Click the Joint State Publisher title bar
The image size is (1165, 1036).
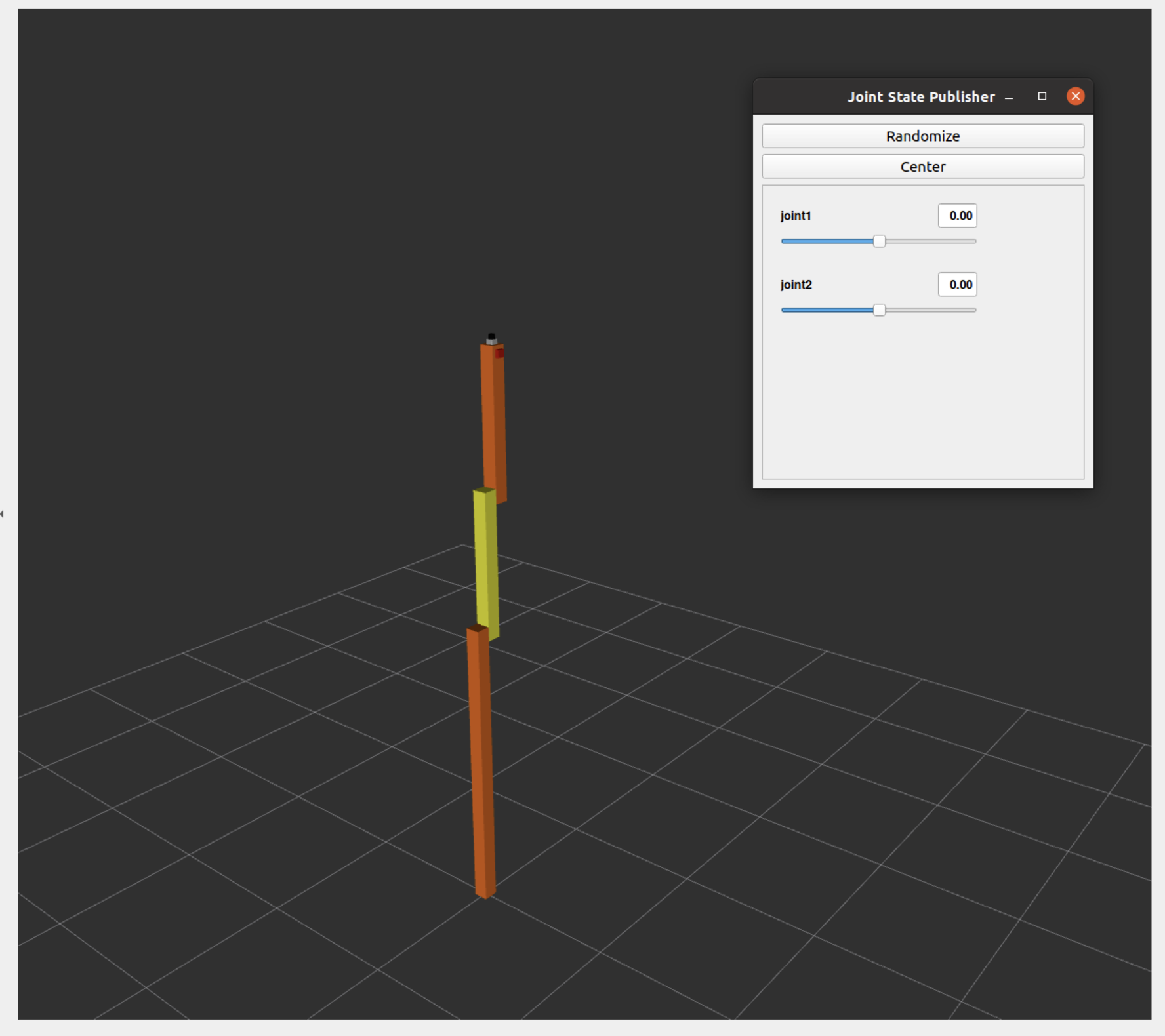(x=923, y=97)
